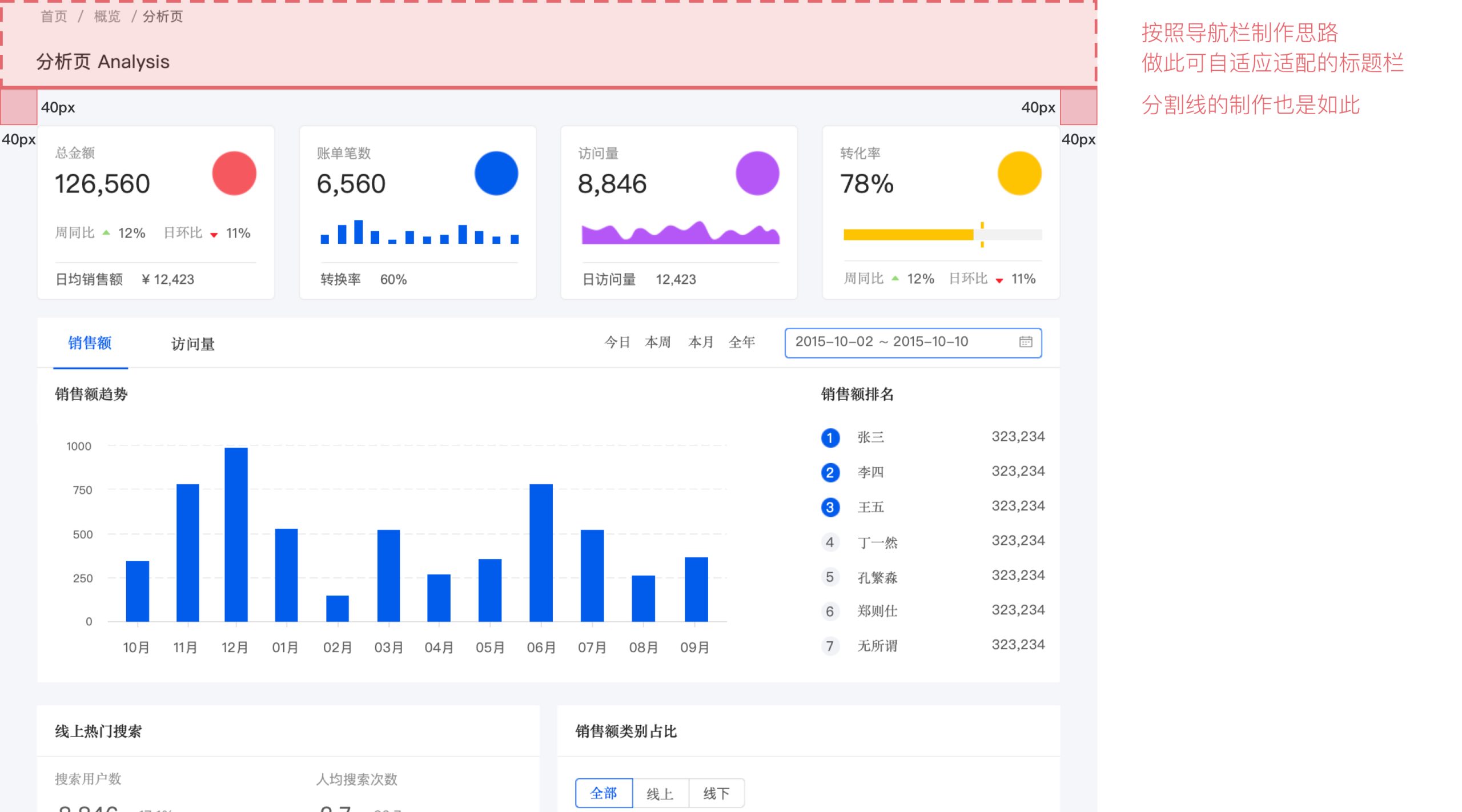Click 王五 in sales ranking list
Viewport: 1462px width, 812px height.
(x=871, y=507)
